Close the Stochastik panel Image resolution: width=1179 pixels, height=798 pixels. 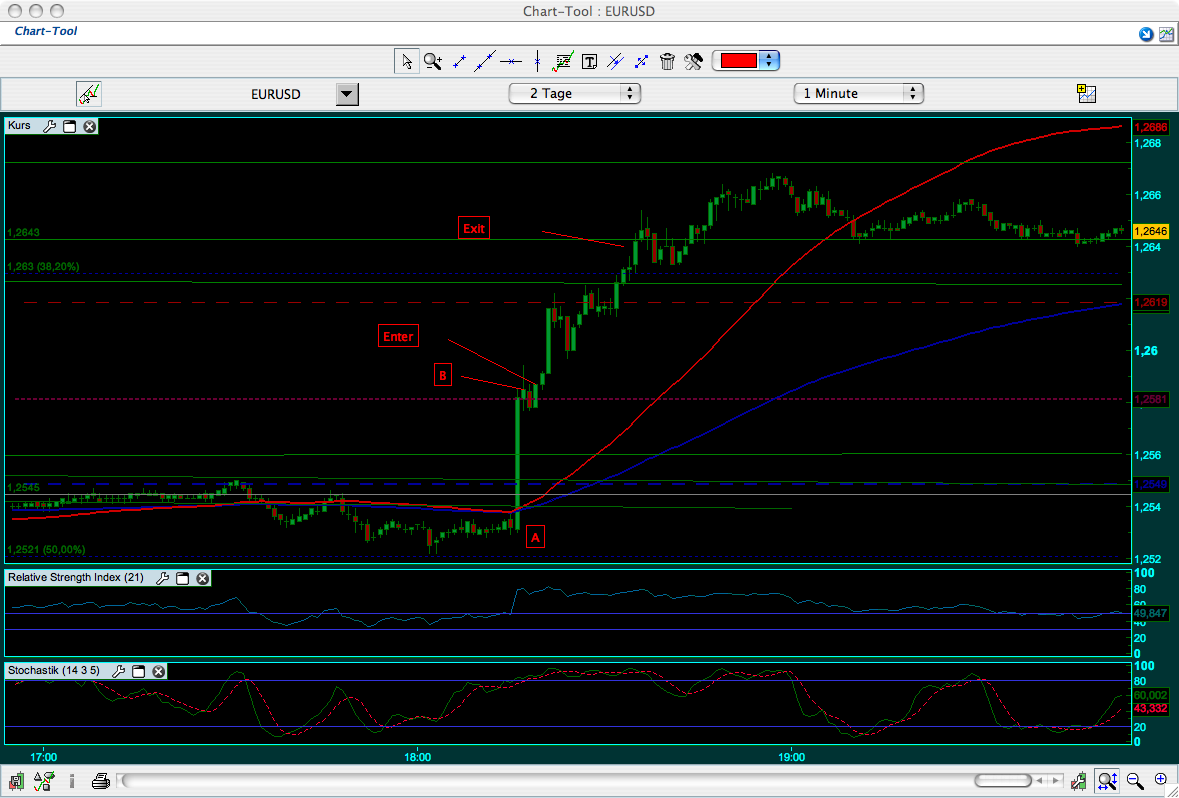pos(158,671)
